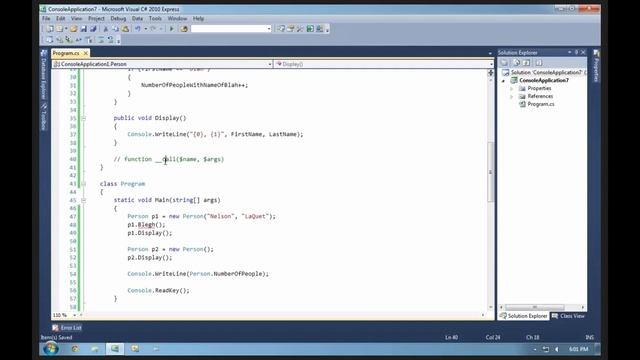
Task: Collapse the ConsoleApplication7 project node
Action: [x=503, y=81]
